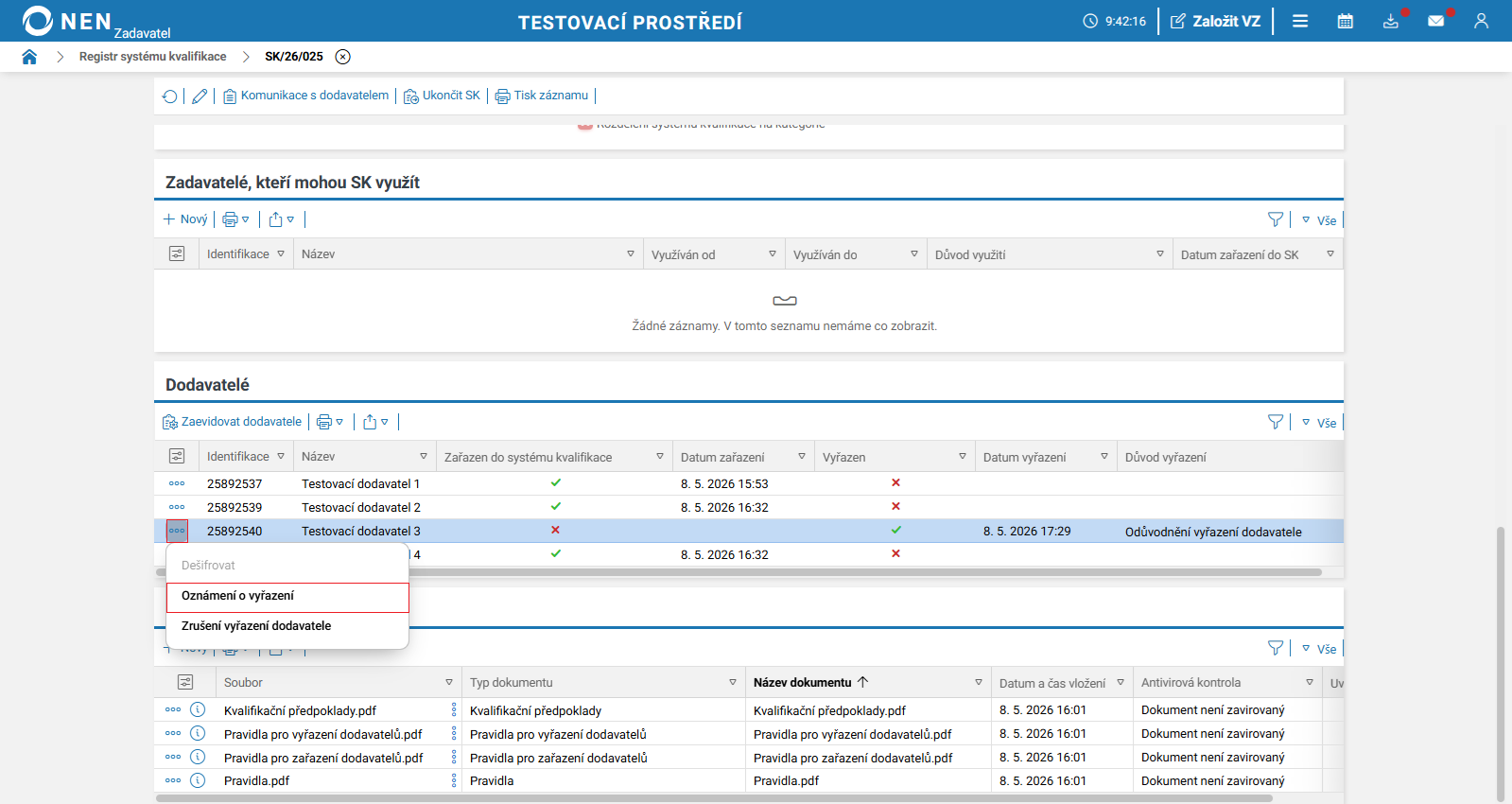This screenshot has width=1512, height=804.
Task: Open column settings of Dodavatelé table
Action: tap(177, 456)
